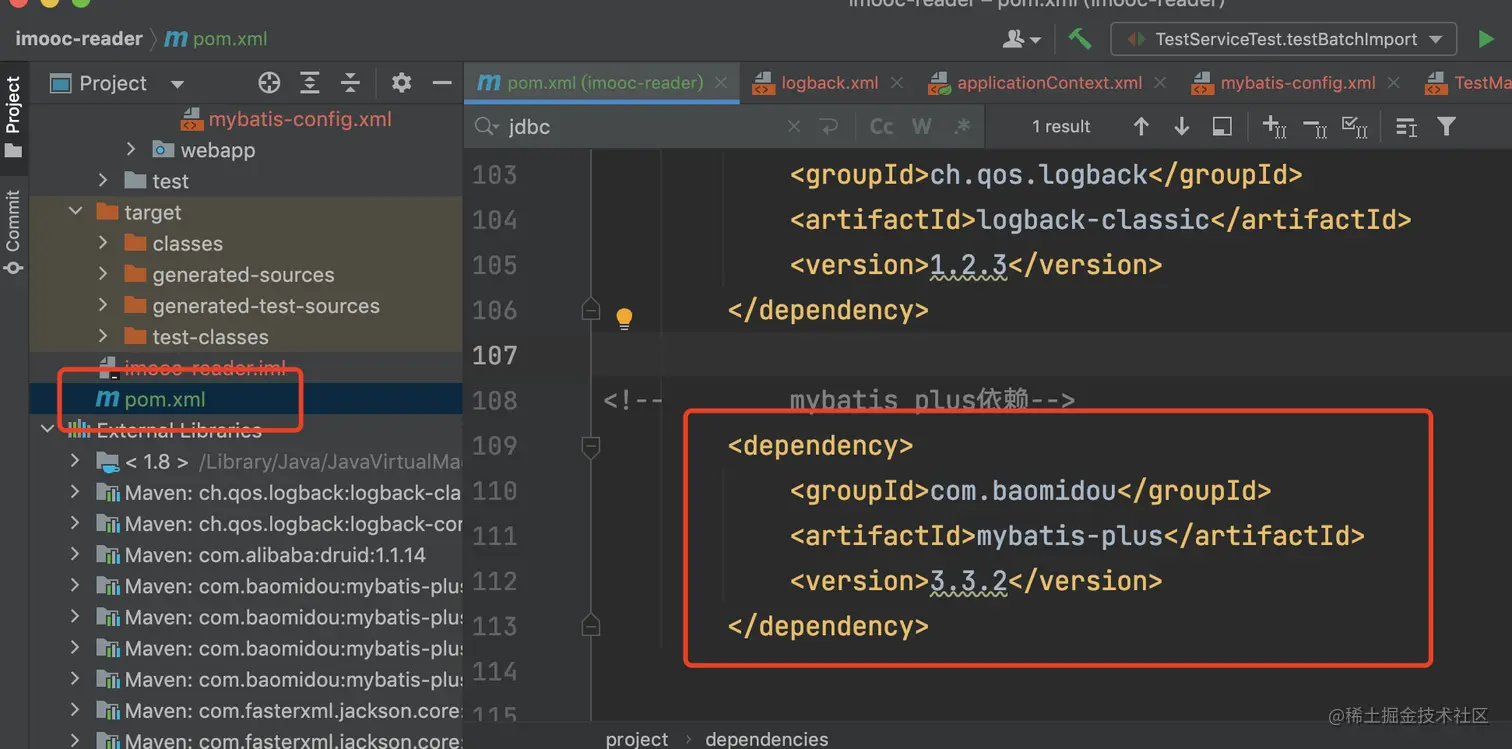The image size is (1512, 749).
Task: Select pom.xml in the Project tree
Action: [246, 399]
